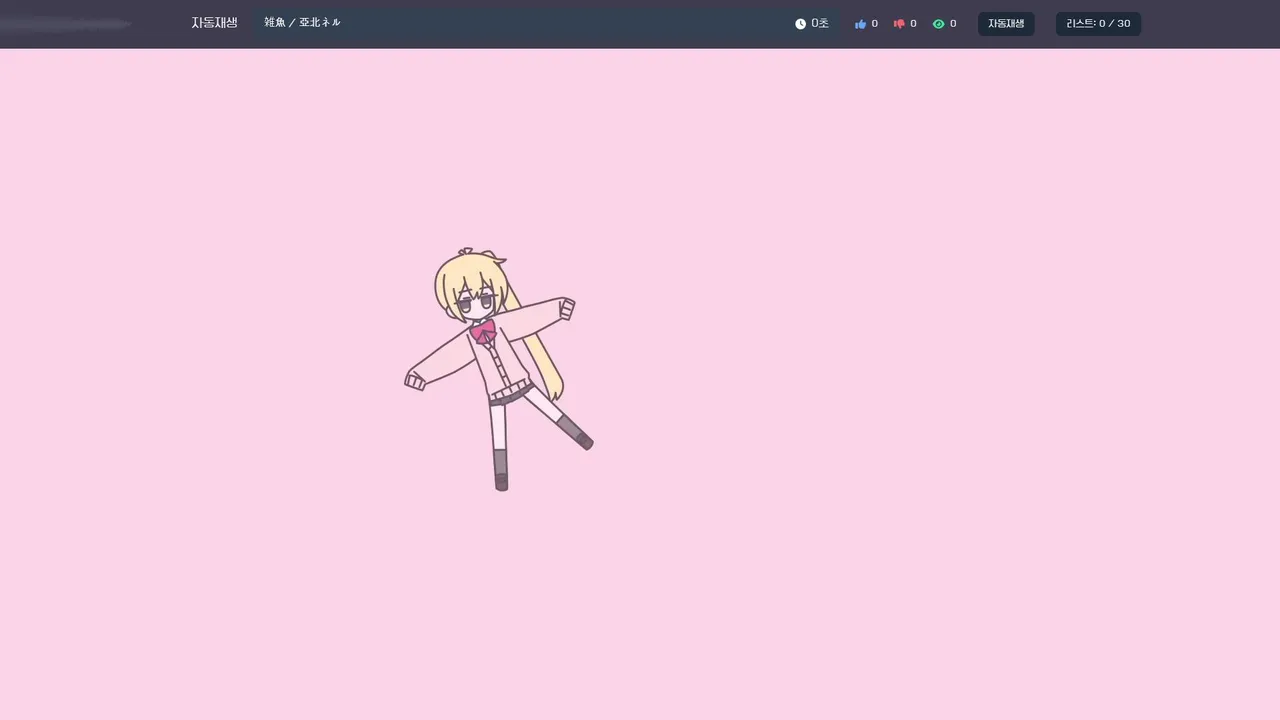Click the clock timer icon
The image size is (1280, 720).
(x=800, y=24)
